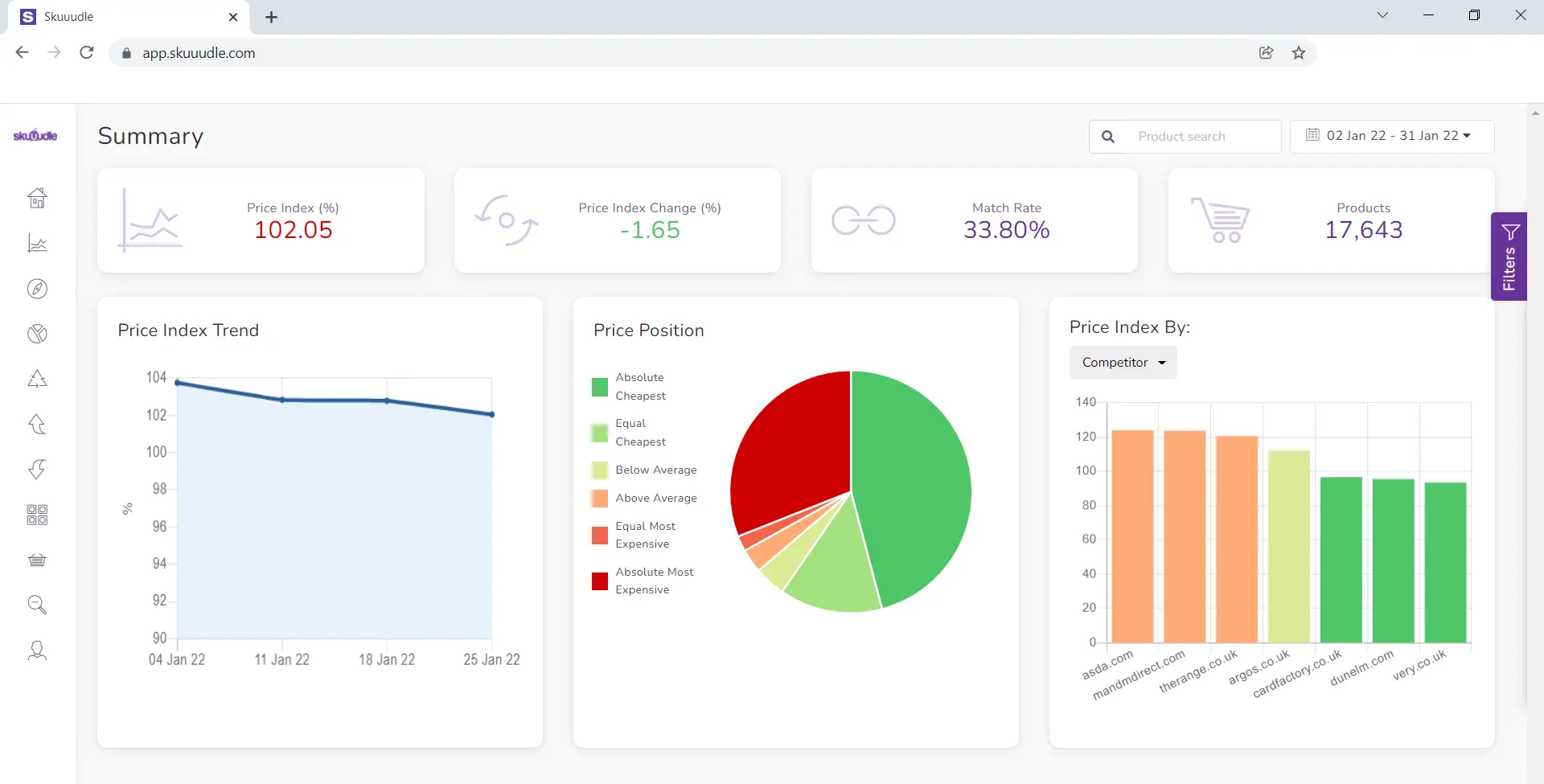Open the user profile icon at sidebar bottom
Image resolution: width=1544 pixels, height=784 pixels.
37,651
